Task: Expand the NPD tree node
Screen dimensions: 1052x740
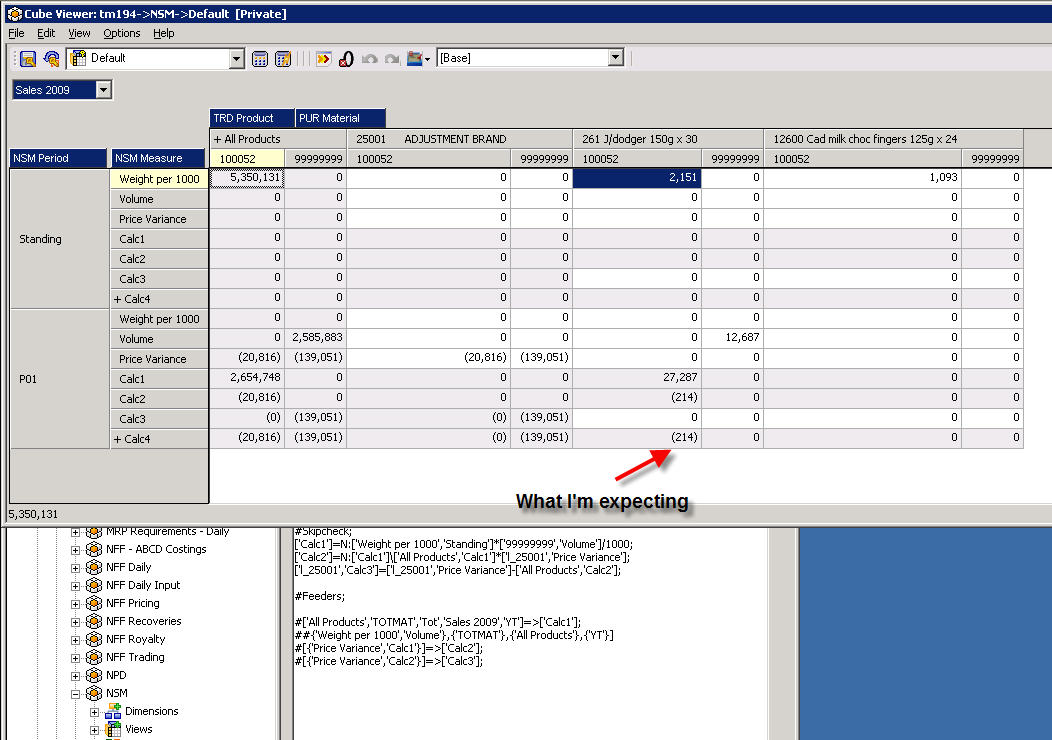Action: coord(75,676)
